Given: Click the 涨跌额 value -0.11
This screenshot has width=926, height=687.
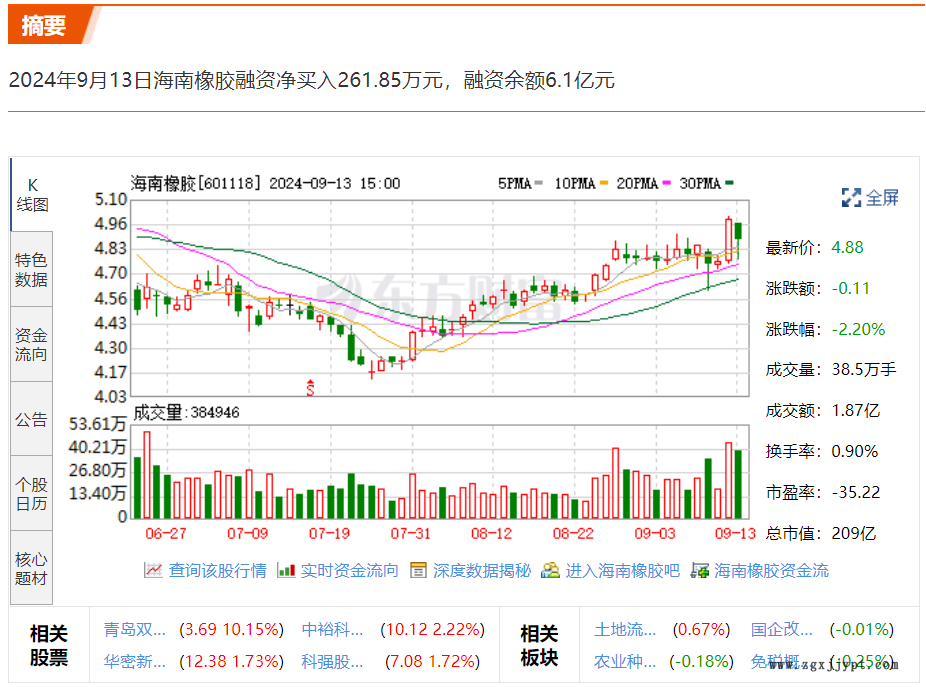Looking at the screenshot, I should pos(850,288).
